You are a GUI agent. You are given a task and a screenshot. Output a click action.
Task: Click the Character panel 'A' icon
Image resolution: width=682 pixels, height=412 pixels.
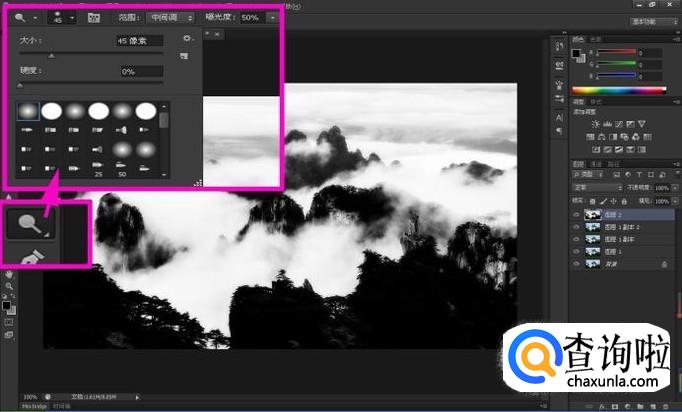pos(559,117)
